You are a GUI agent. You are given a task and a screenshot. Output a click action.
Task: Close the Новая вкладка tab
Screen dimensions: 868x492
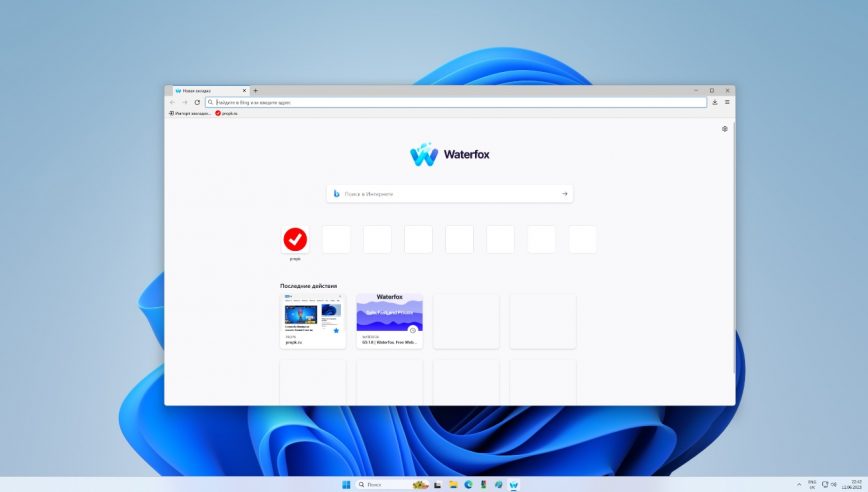244,91
